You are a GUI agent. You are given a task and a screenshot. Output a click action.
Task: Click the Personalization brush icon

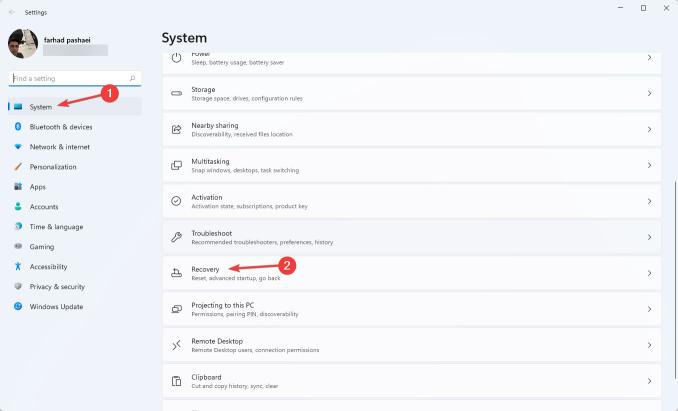[x=18, y=166]
